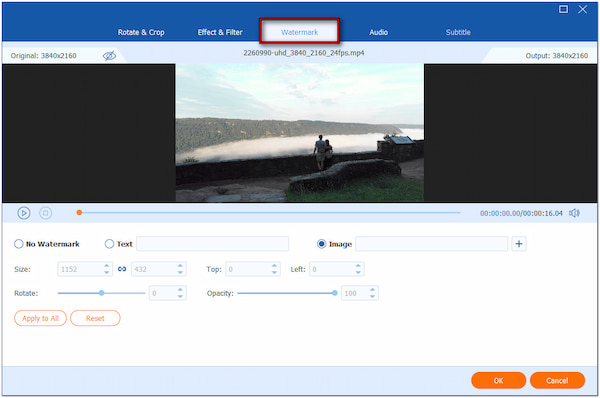The image size is (600, 398).
Task: Increase the Rotate angle value
Action: click(180, 290)
